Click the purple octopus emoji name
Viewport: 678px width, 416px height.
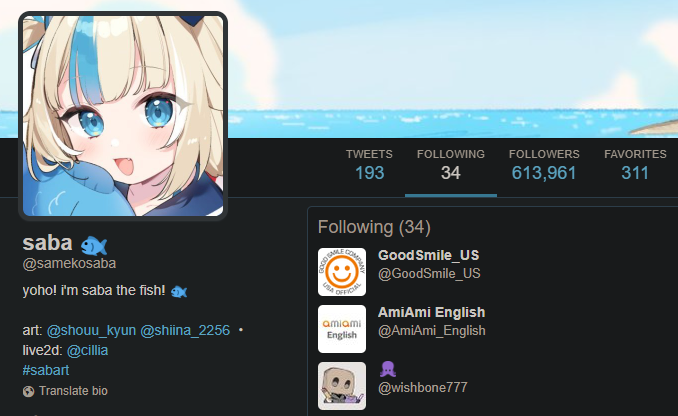388,369
